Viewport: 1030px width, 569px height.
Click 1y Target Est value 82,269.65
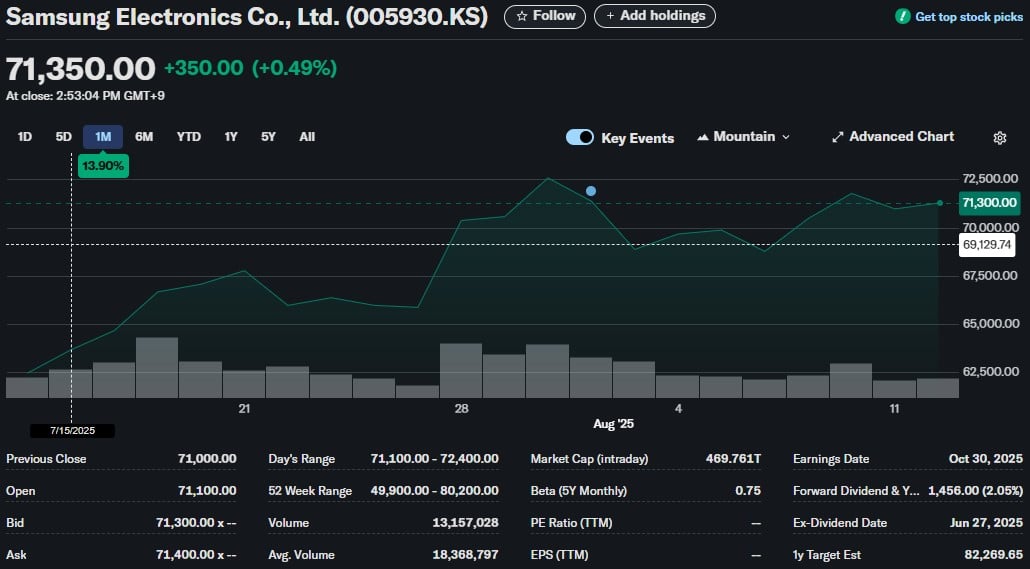tap(993, 555)
